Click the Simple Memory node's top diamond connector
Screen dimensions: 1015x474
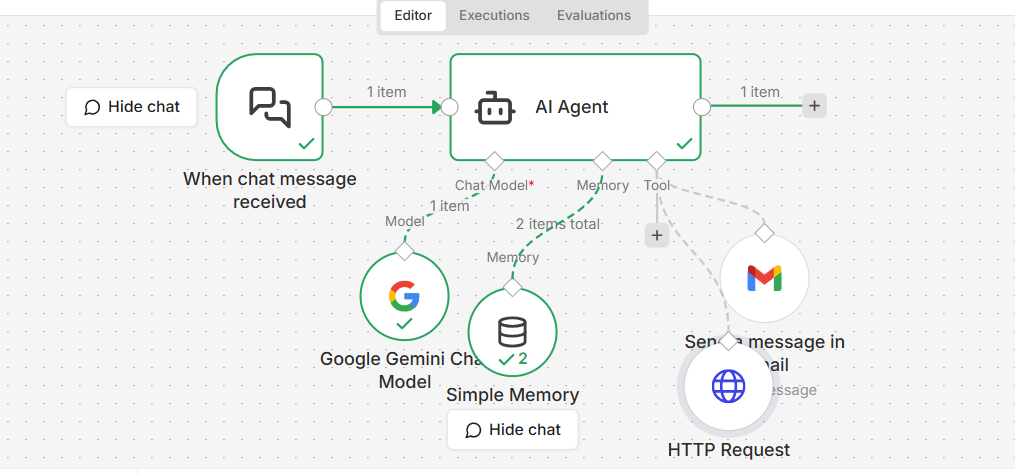[x=512, y=288]
